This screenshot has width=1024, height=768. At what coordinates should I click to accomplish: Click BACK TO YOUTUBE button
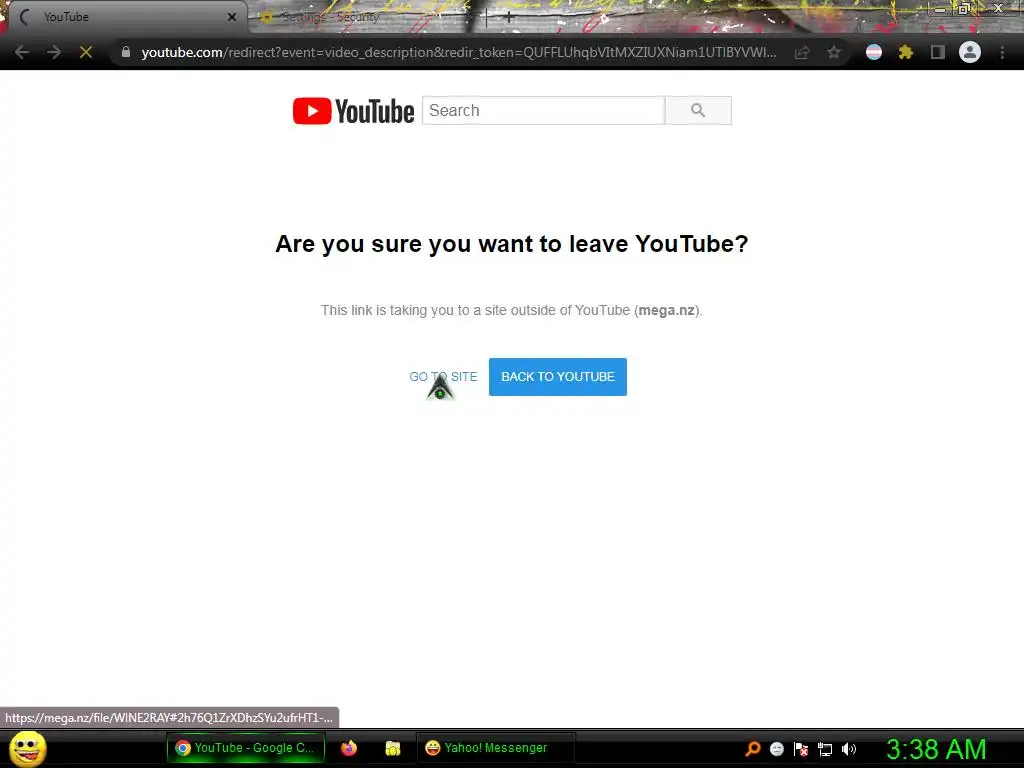(558, 377)
